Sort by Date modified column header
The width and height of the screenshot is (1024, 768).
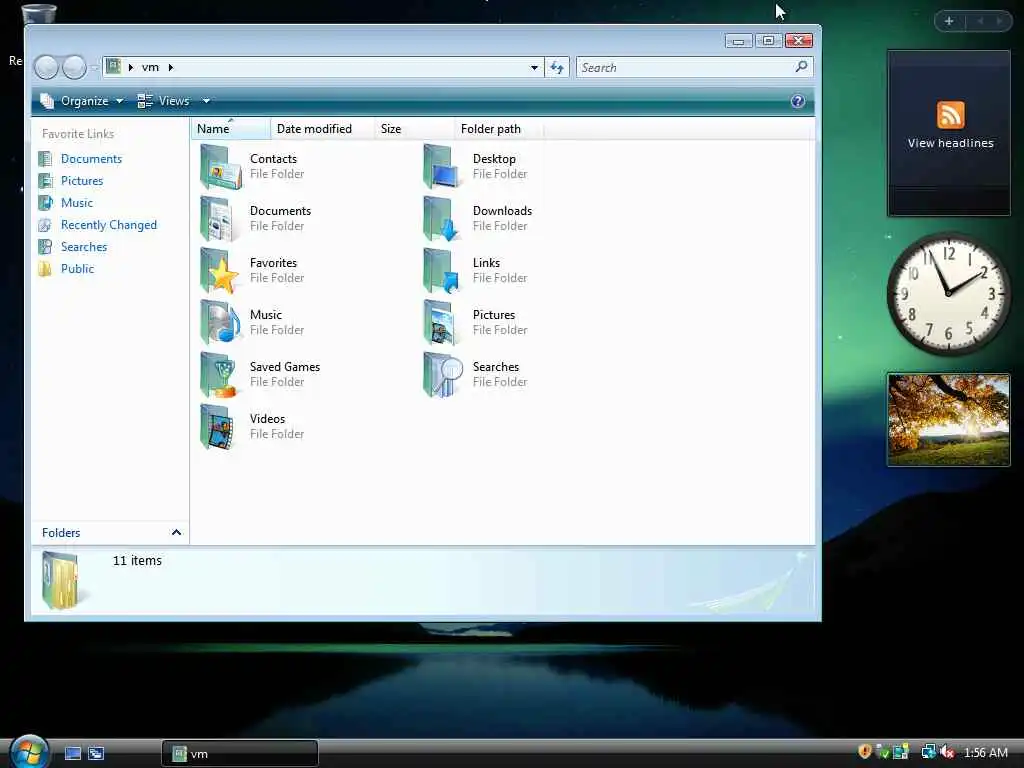coord(322,129)
